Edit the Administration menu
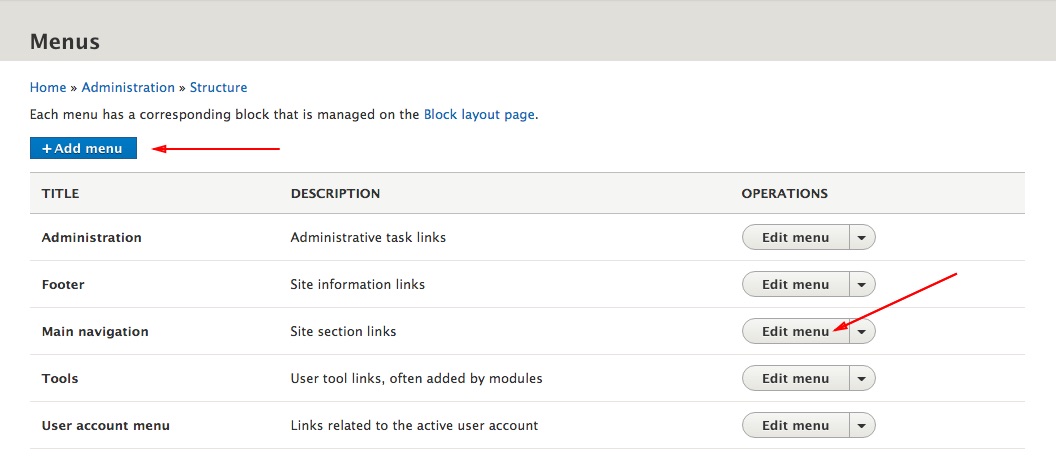Viewport: 1056px width, 466px height. 795,237
